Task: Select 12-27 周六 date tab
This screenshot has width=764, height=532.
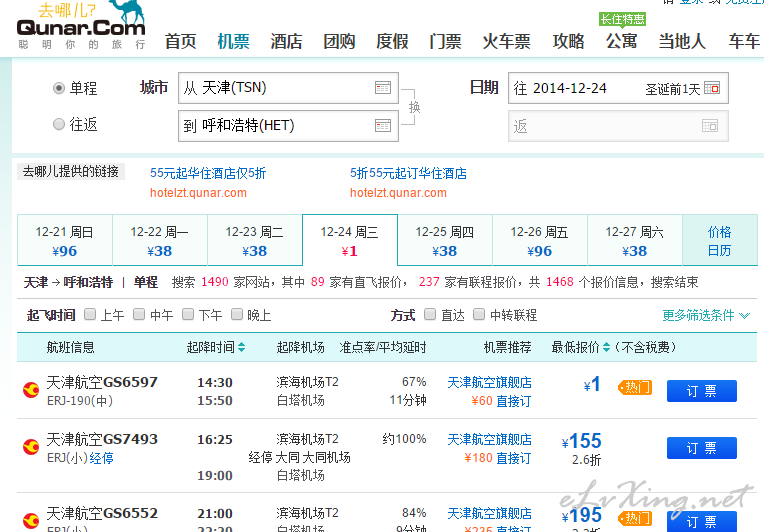Action: tap(635, 240)
